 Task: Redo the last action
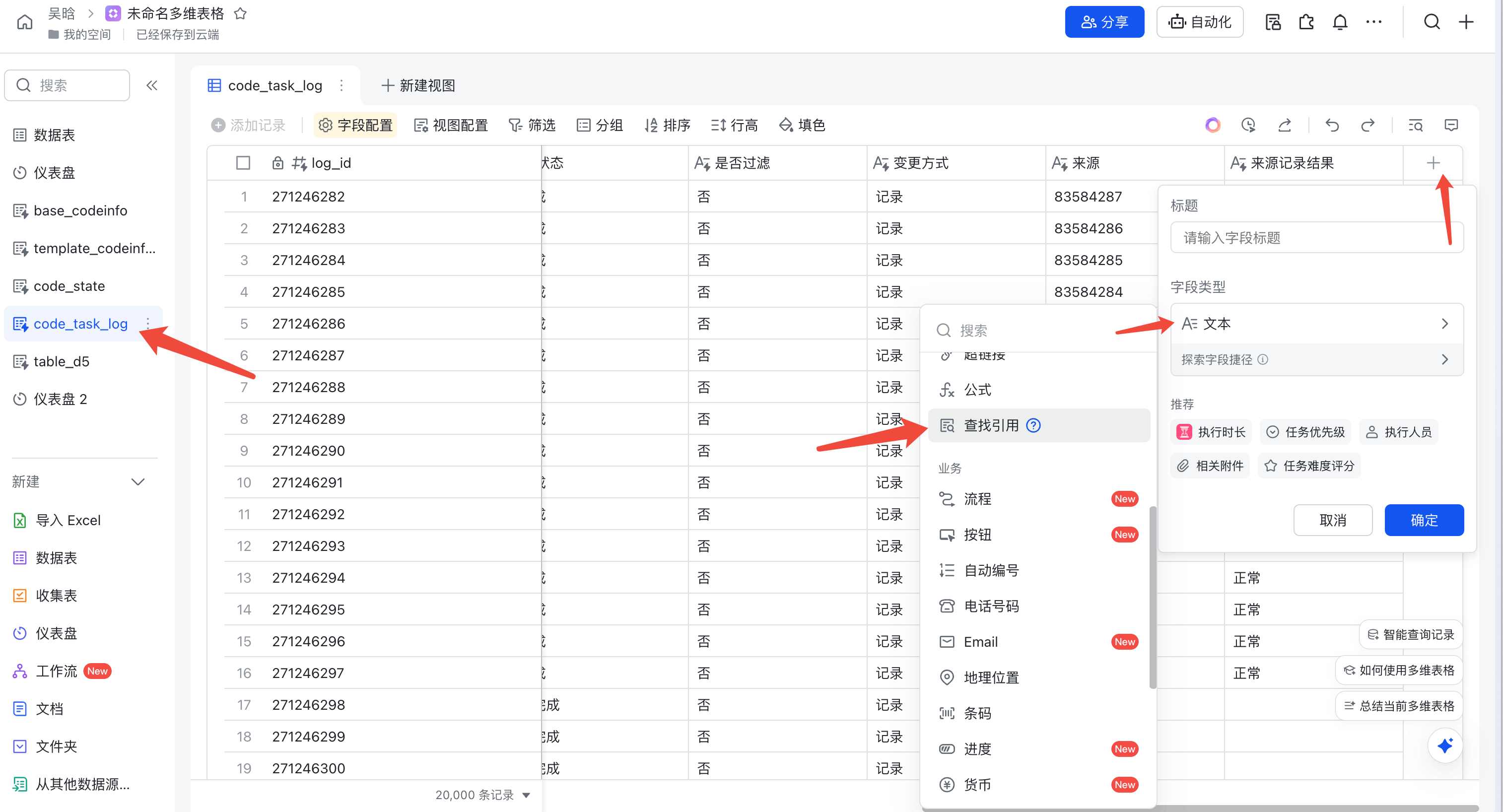point(1367,125)
